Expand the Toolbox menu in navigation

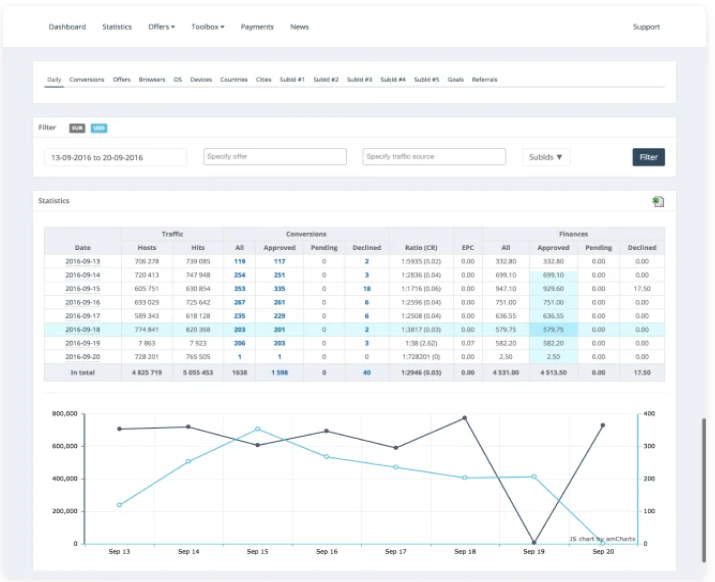coord(208,27)
